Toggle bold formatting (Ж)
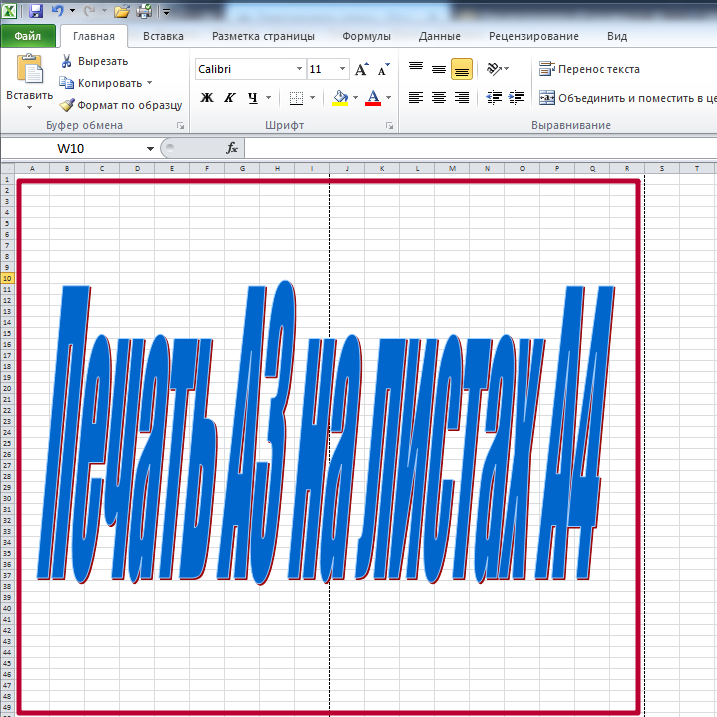 pyautogui.click(x=207, y=98)
